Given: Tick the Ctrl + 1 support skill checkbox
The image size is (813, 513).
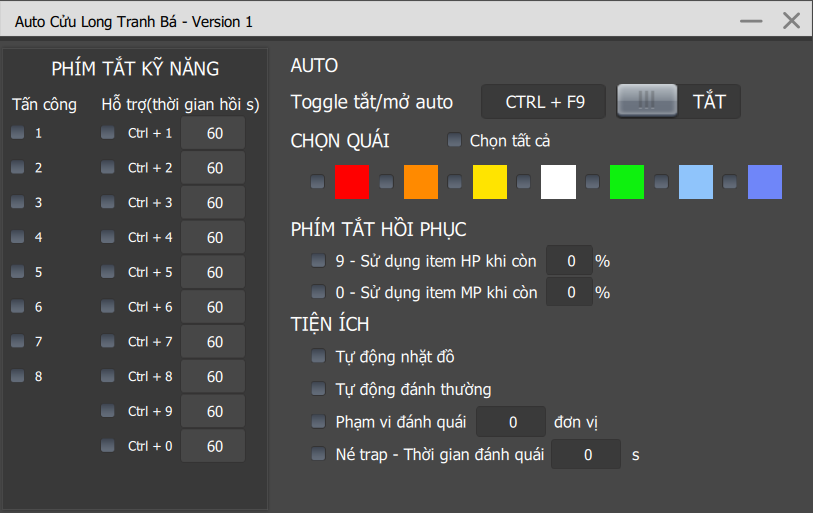Looking at the screenshot, I should (x=108, y=133).
